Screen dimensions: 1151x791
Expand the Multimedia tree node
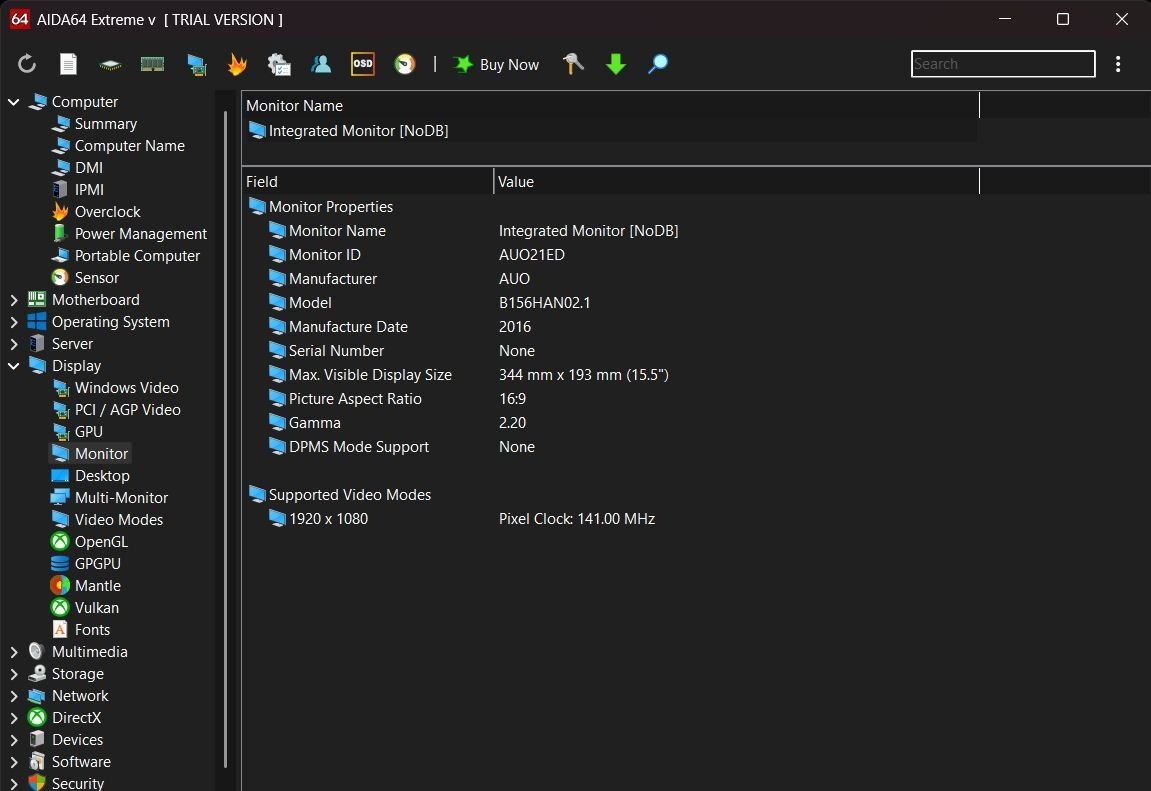pyautogui.click(x=13, y=652)
